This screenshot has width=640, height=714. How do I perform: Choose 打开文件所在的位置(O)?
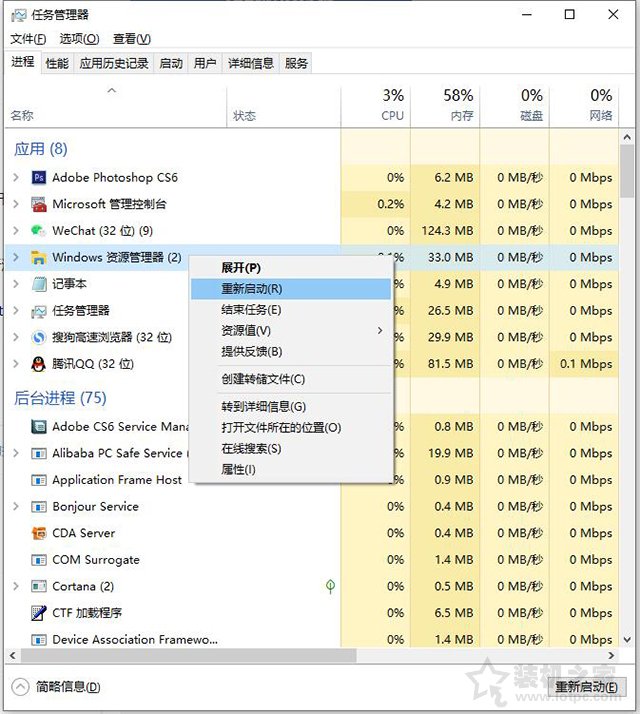pyautogui.click(x=291, y=428)
